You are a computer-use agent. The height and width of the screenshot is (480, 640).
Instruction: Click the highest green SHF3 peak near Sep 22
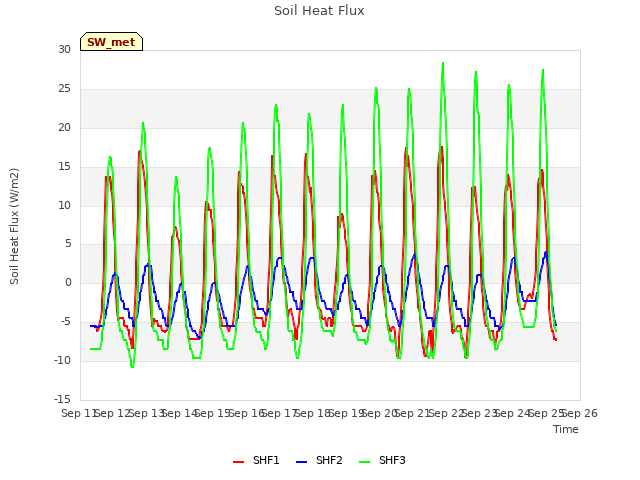443,63
